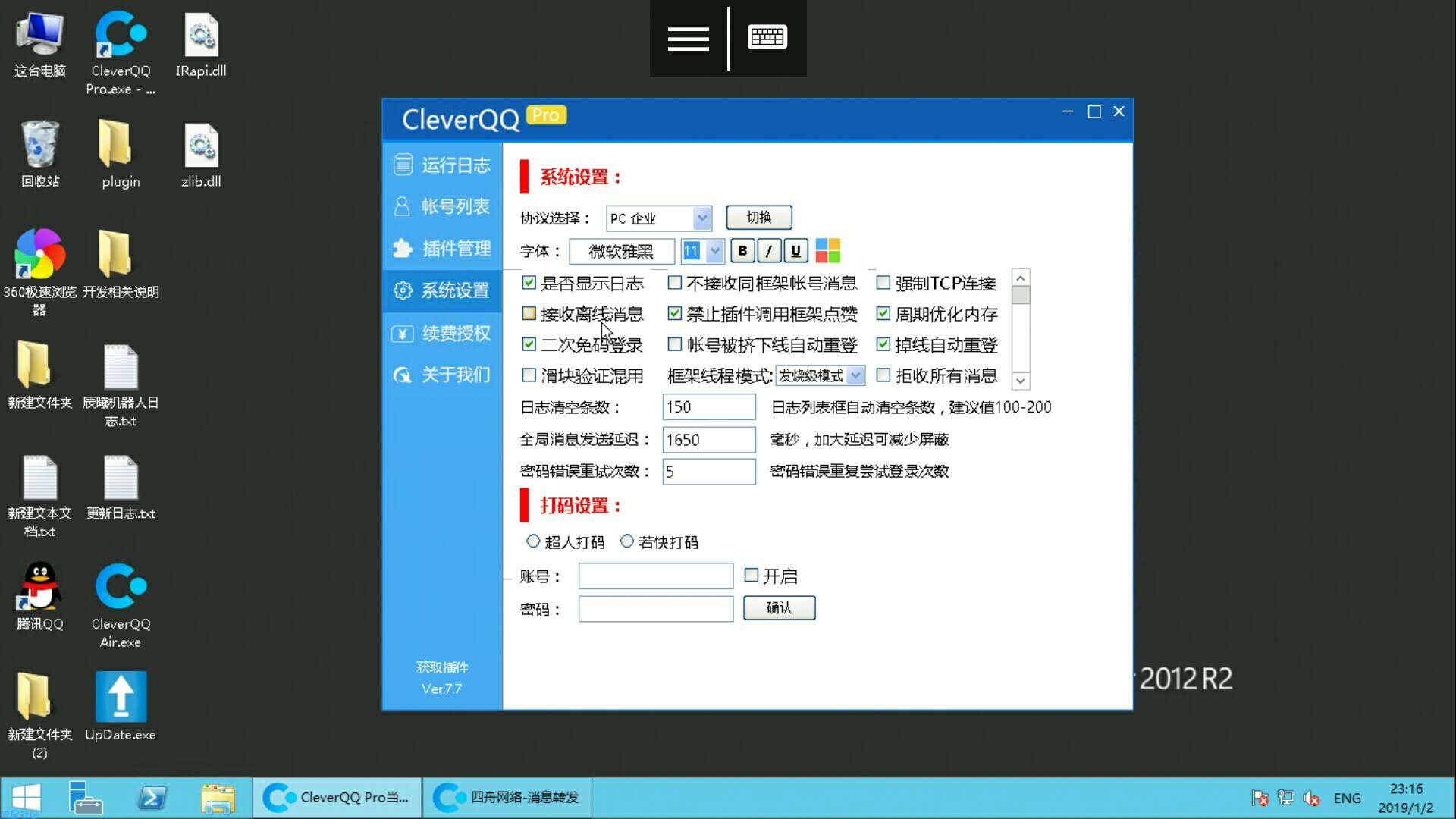Uncheck 是否显示日志 checkbox
This screenshot has height=819, width=1456.
(529, 283)
